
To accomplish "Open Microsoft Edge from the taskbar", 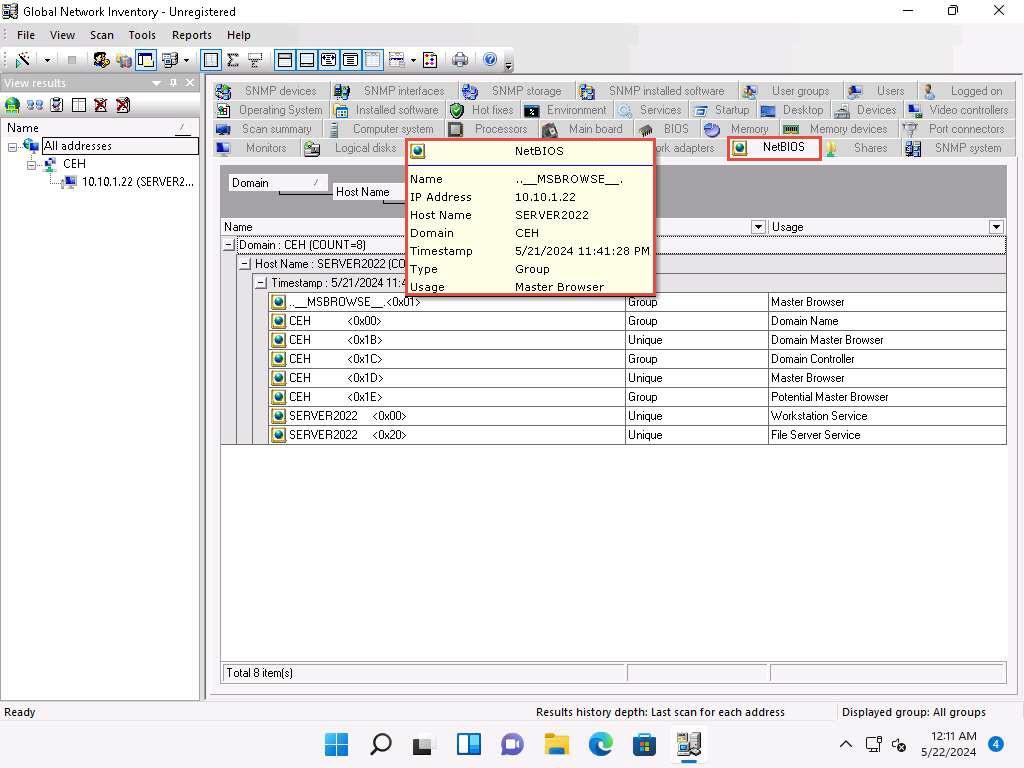I will 600,744.
